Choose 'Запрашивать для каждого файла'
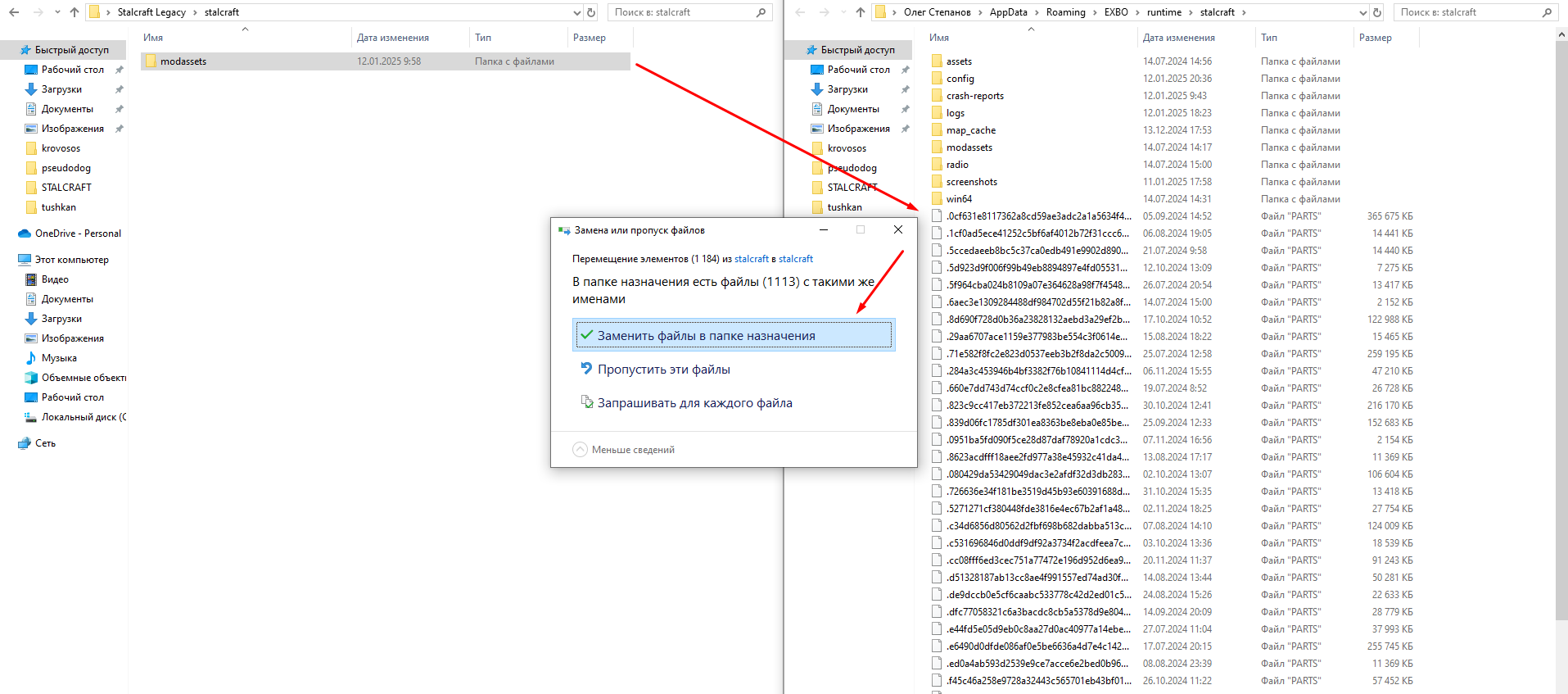 [x=694, y=403]
